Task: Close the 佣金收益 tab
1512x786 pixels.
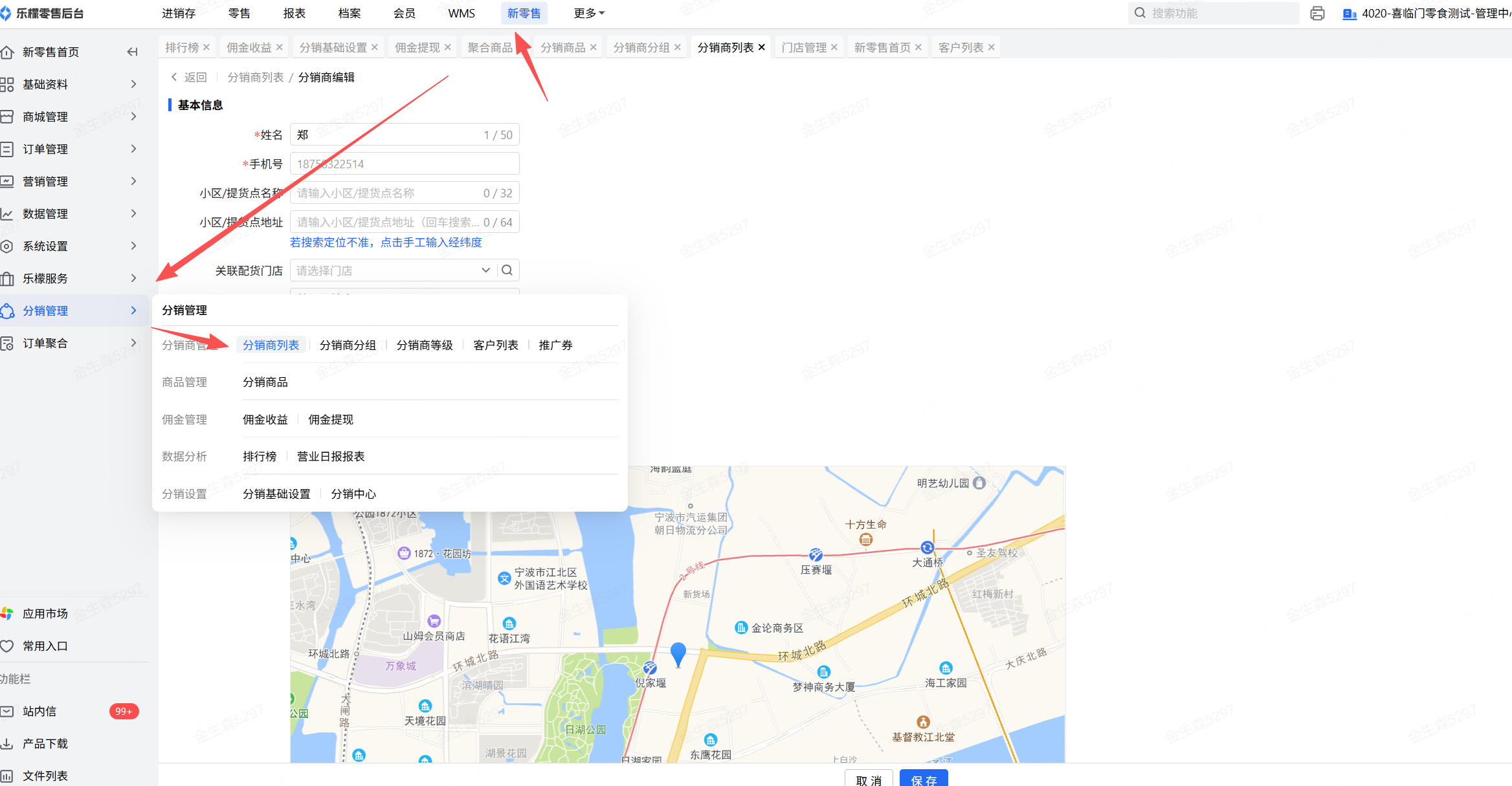Action: [x=280, y=47]
